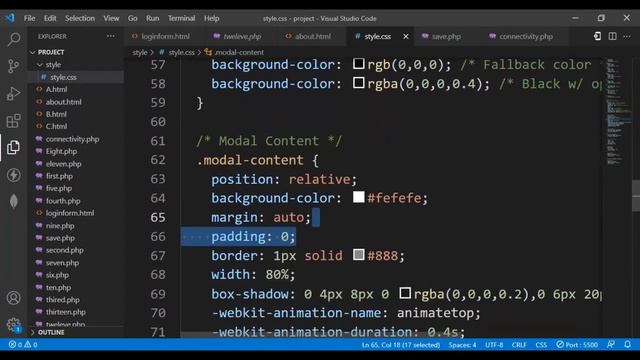The height and width of the screenshot is (360, 640).
Task: Open thirteen.php in the explorer
Action: click(x=66, y=312)
